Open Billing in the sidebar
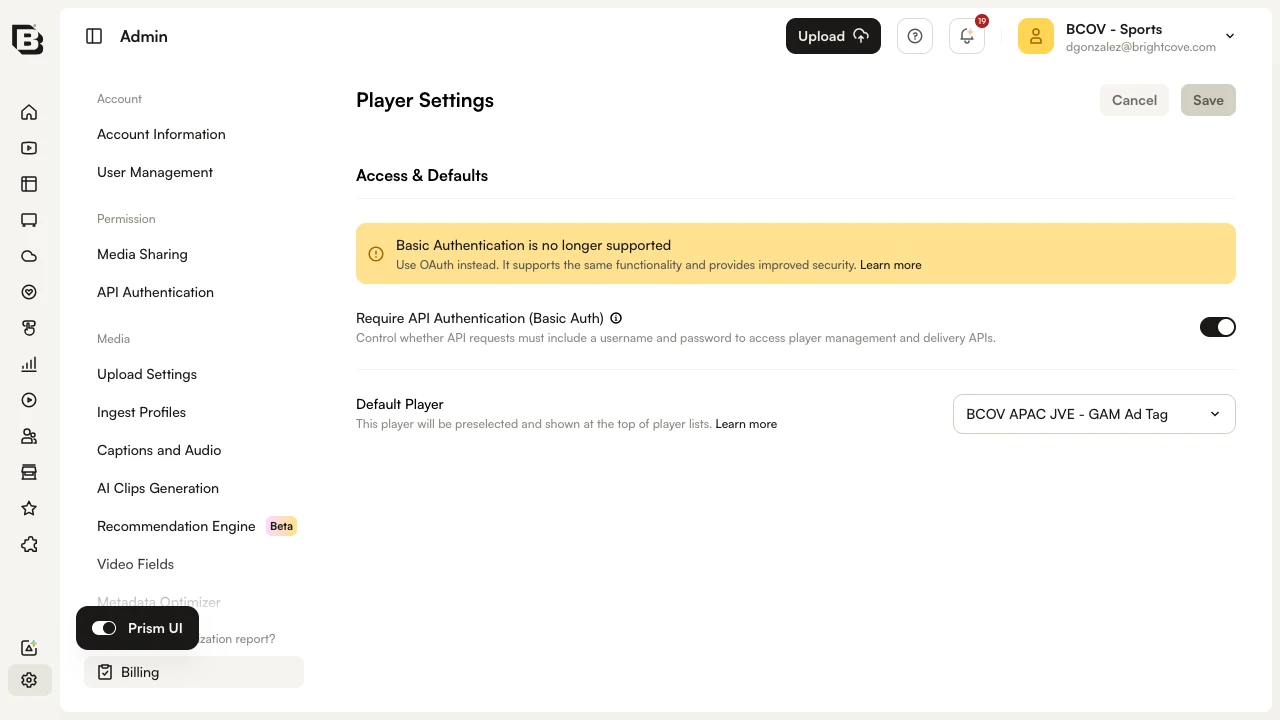The width and height of the screenshot is (1280, 720). [194, 672]
